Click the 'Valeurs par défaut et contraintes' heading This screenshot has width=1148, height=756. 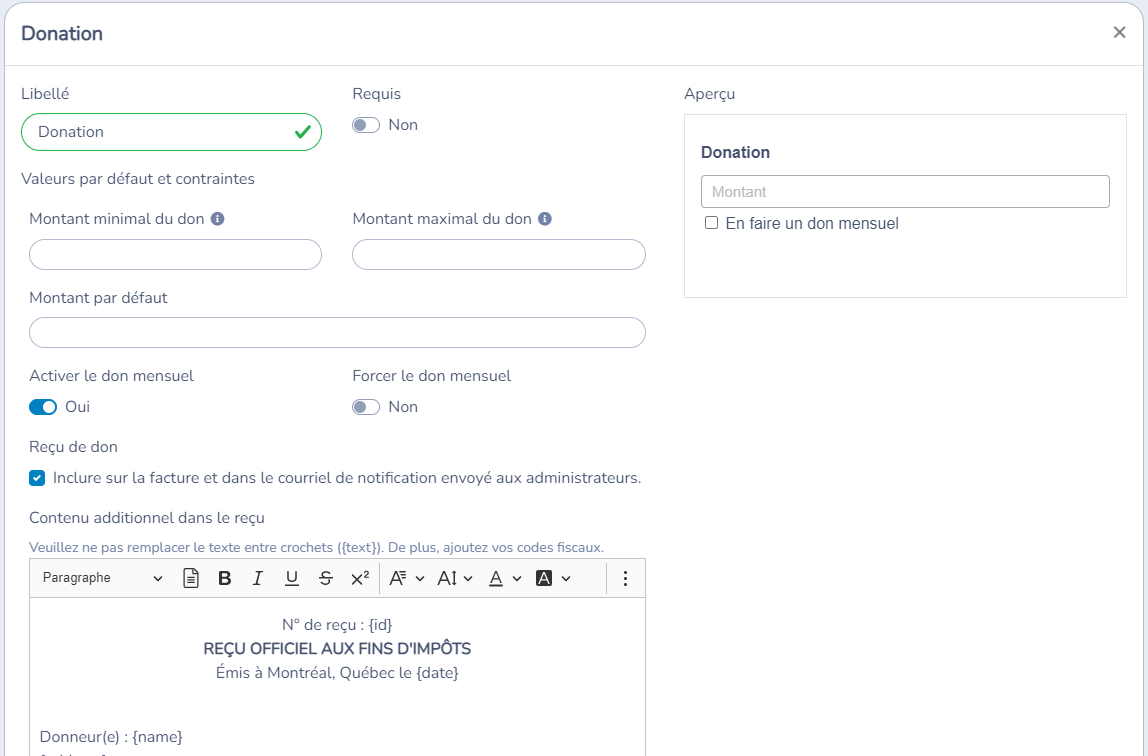[x=138, y=179]
